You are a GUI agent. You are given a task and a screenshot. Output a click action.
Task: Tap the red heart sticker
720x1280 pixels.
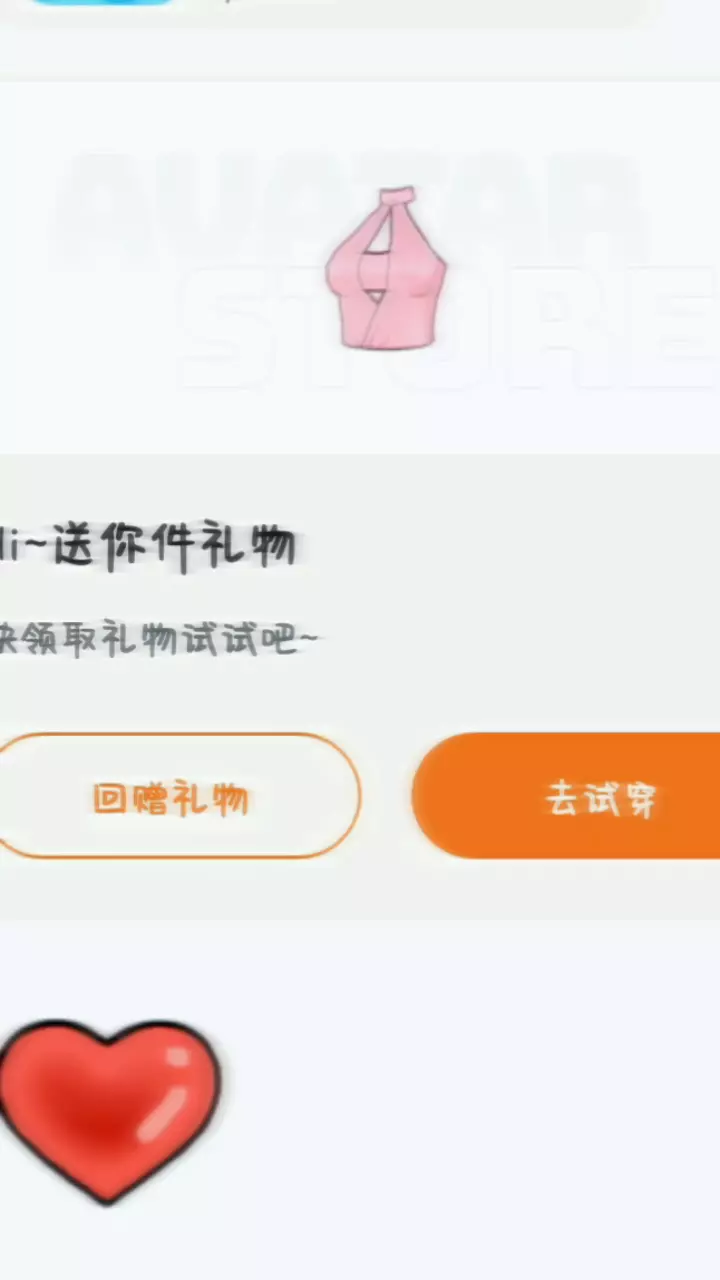click(x=108, y=1110)
